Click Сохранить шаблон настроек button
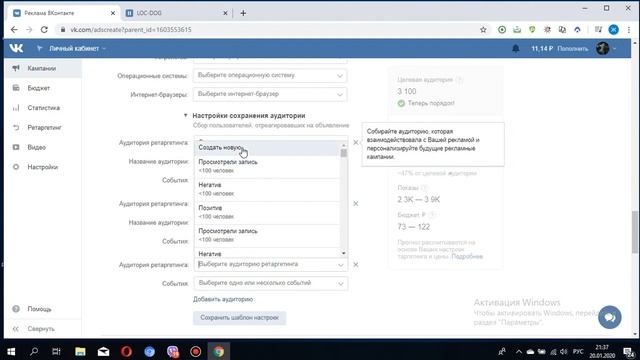Screen dimensions: 640x360 click(x=240, y=318)
